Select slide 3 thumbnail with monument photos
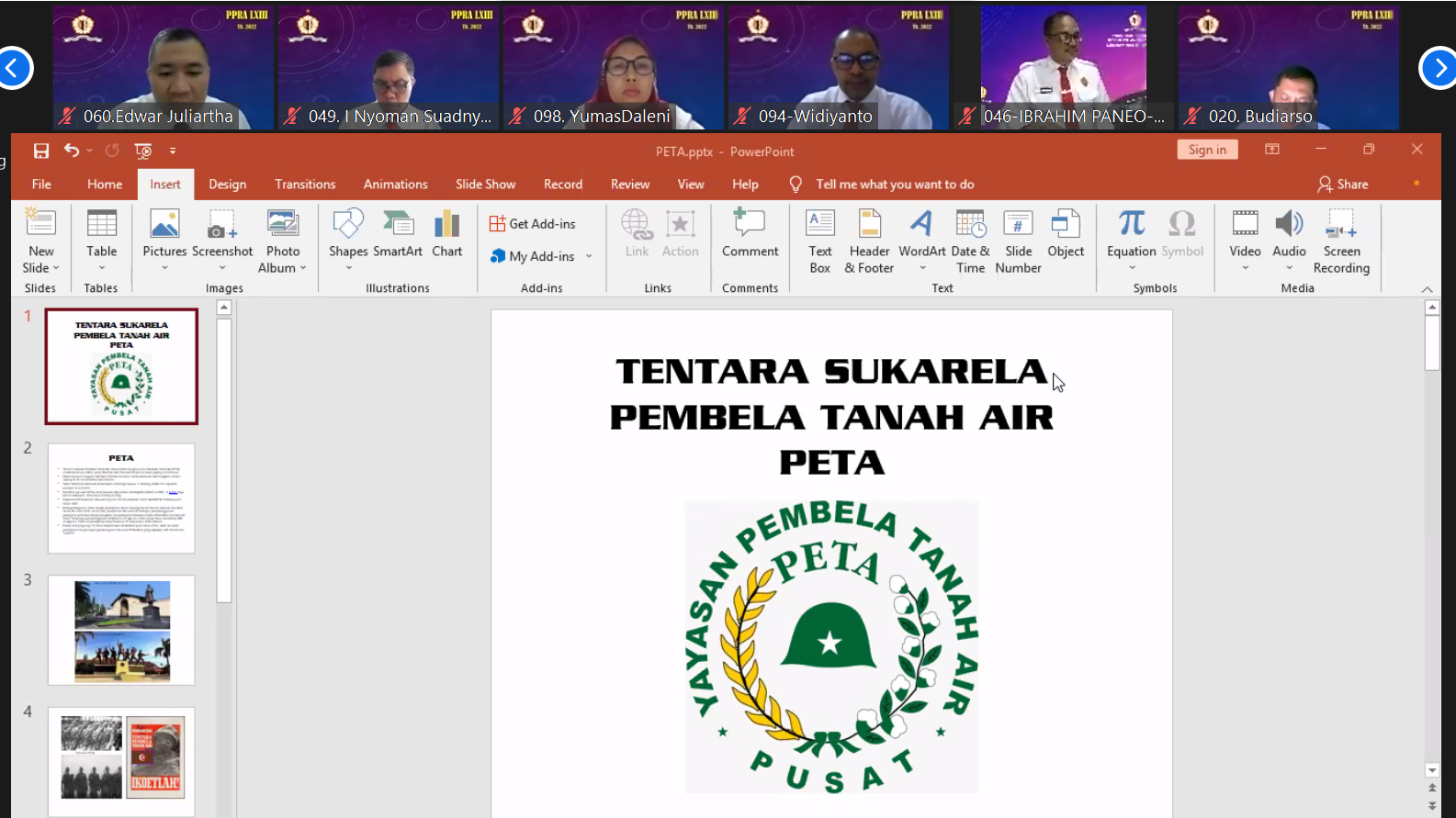Screen dimensions: 1456x818 121,630
